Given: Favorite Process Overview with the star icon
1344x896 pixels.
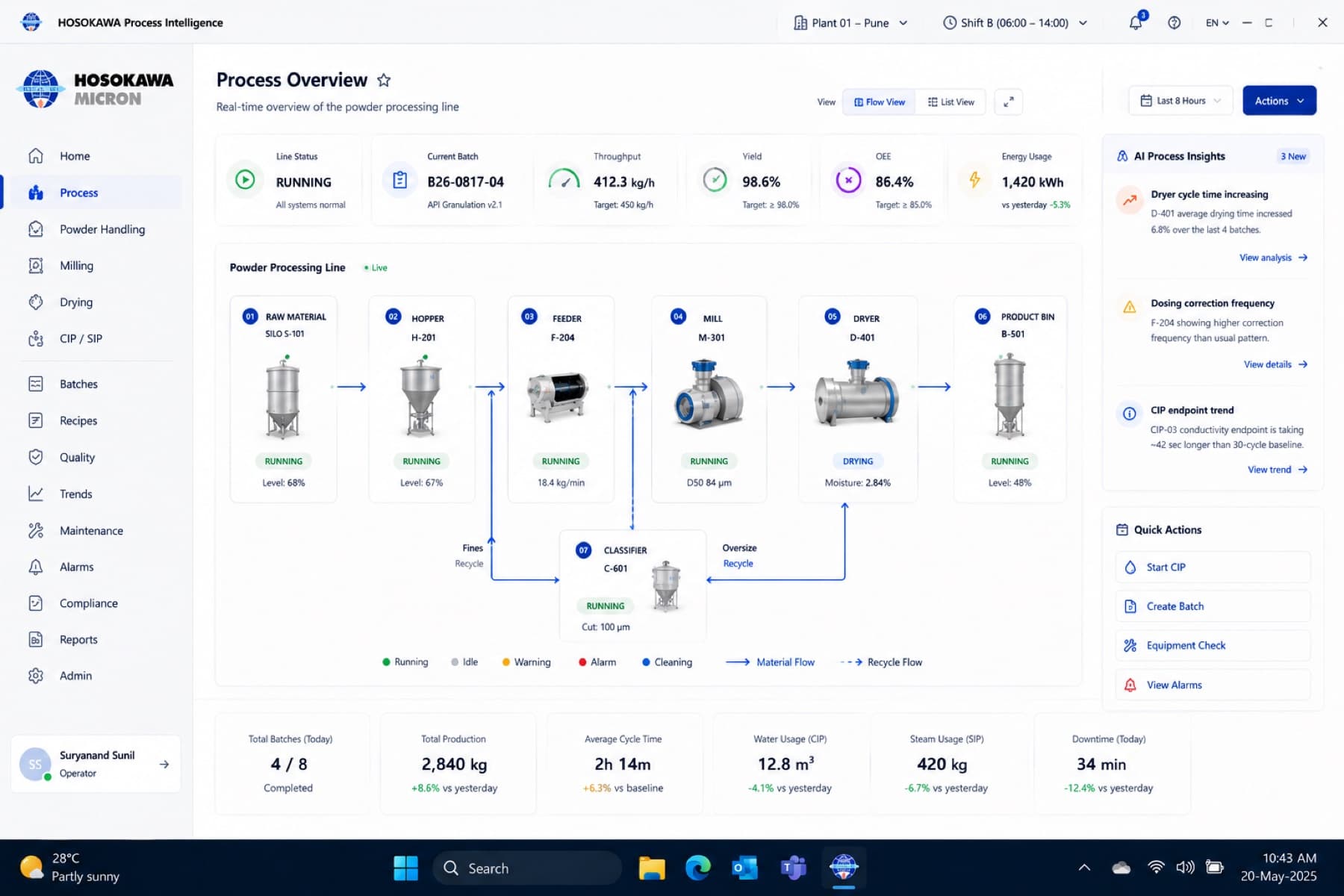Looking at the screenshot, I should point(384,80).
